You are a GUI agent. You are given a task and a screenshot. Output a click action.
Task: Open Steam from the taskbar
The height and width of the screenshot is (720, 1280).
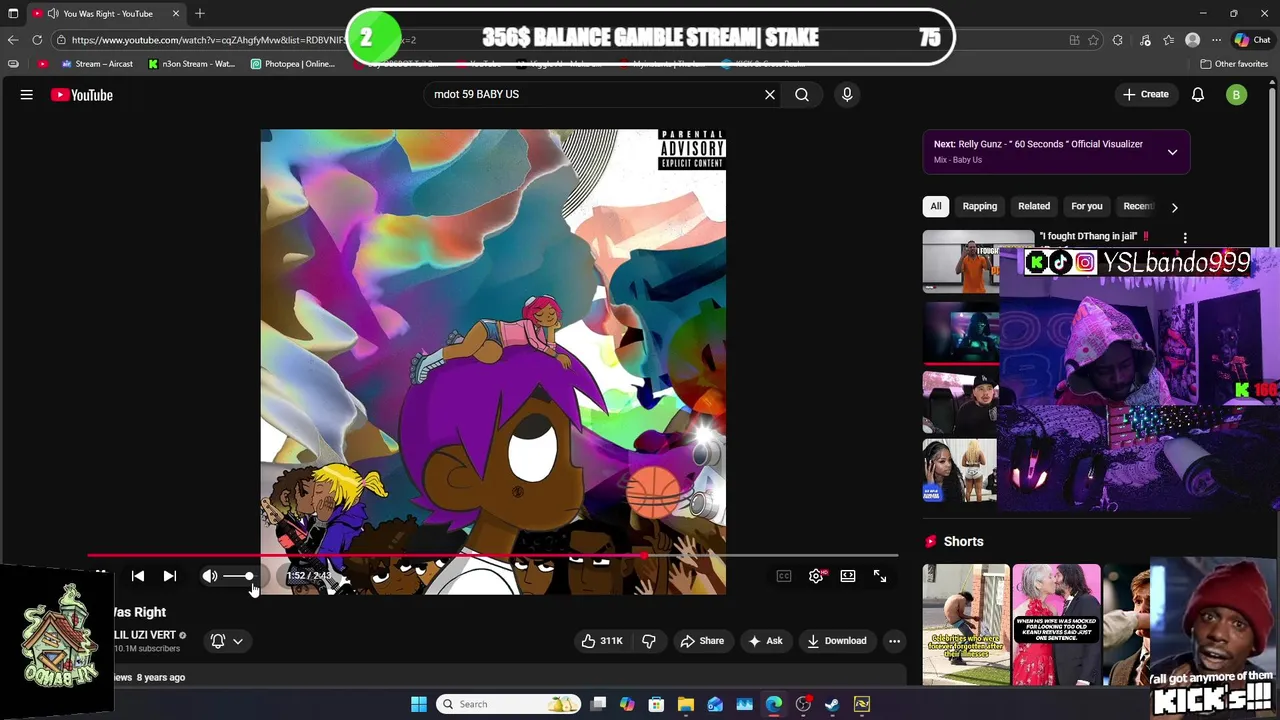pos(832,704)
